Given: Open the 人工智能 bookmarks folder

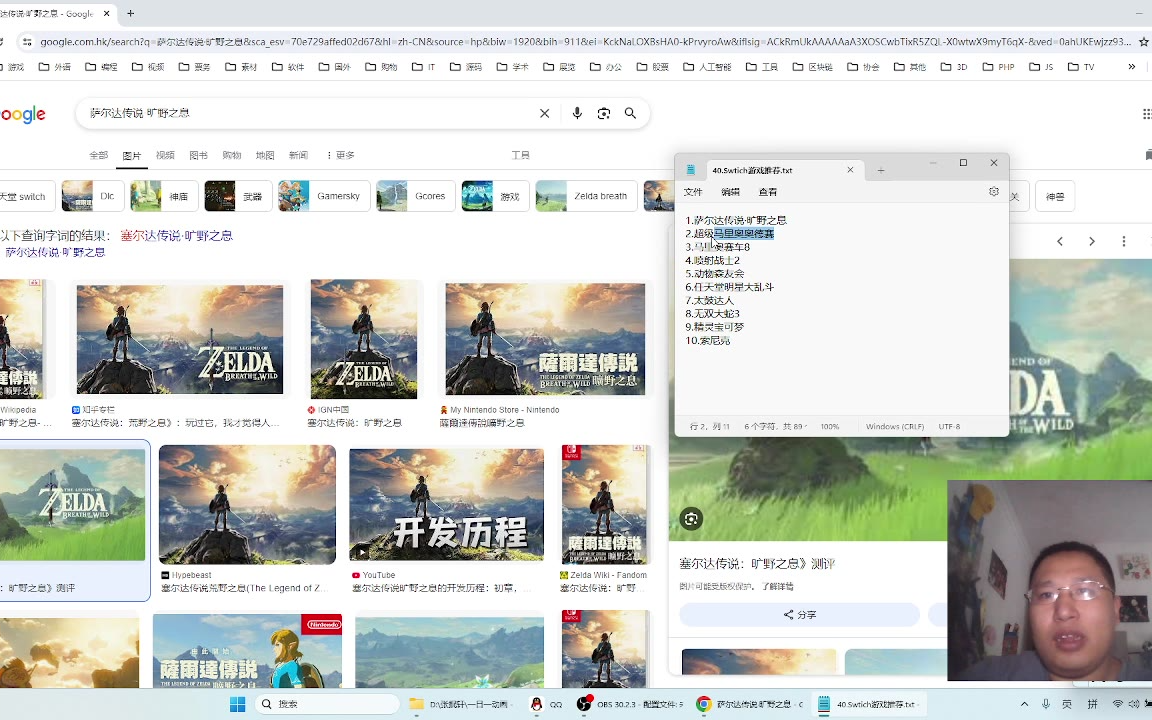Looking at the screenshot, I should click(707, 67).
